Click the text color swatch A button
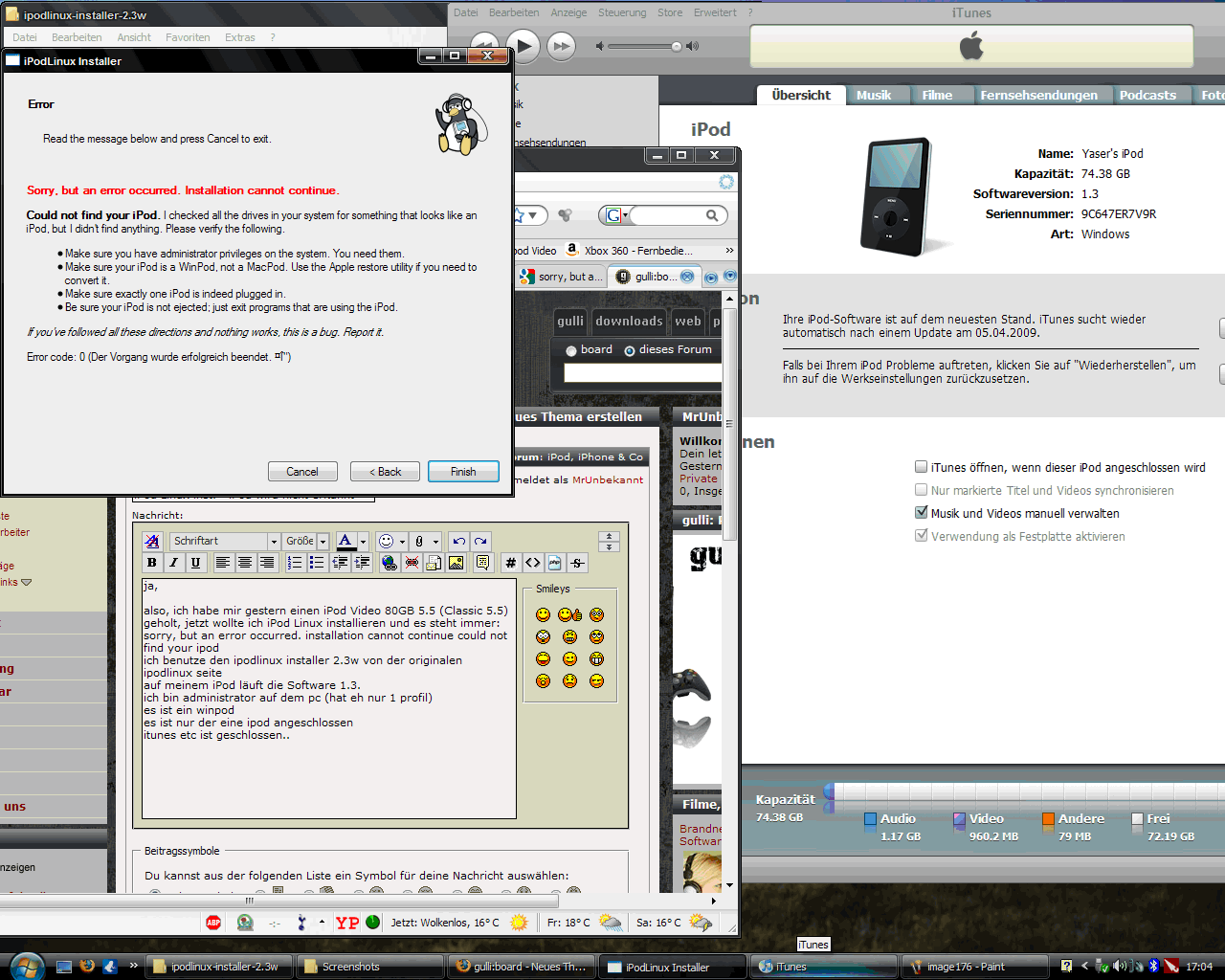 tap(346, 542)
